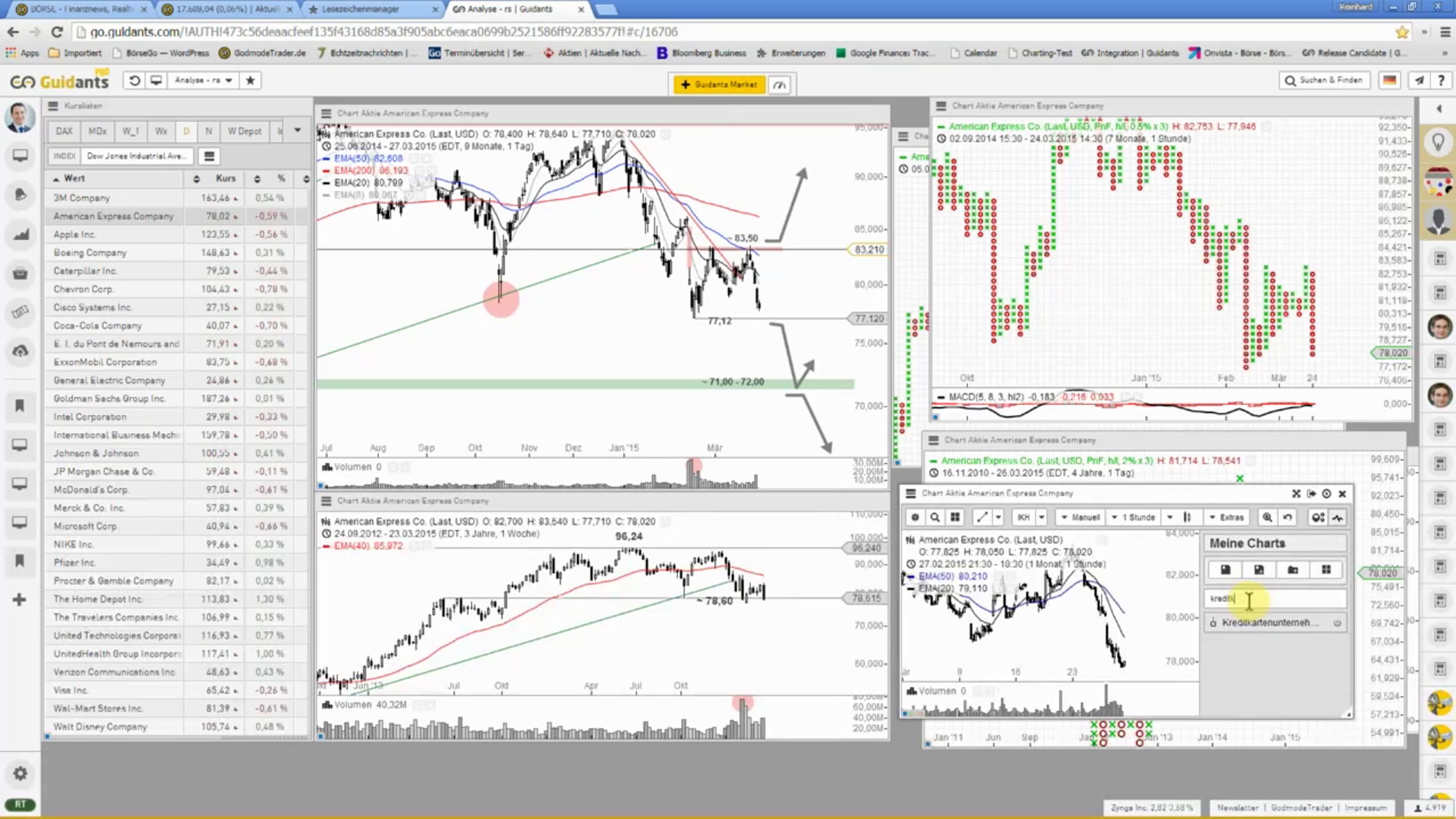Open dropdown arrow left of candlestick type icon
The width and height of the screenshot is (1456, 819).
coord(1170,517)
